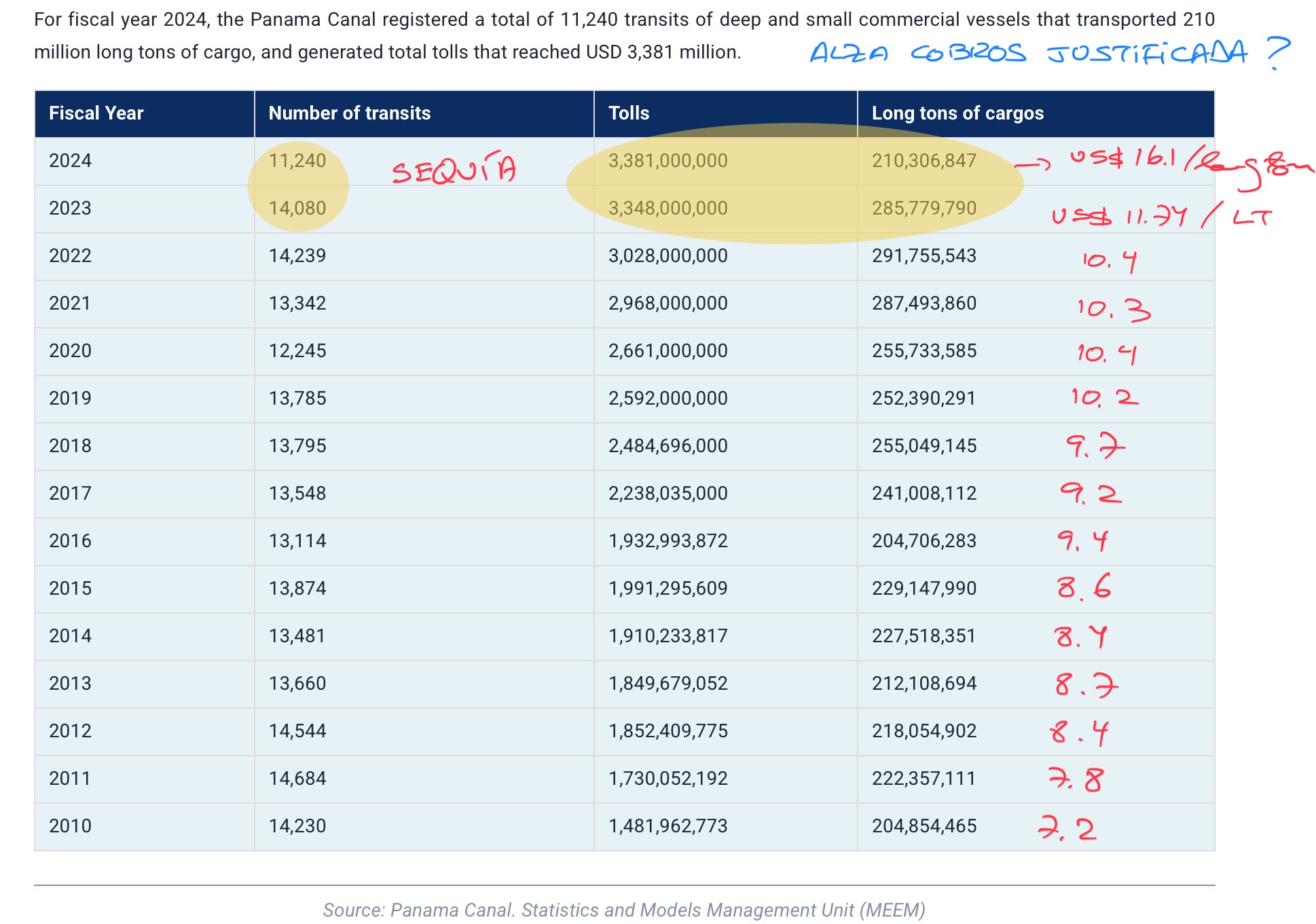Click the Number of transits column header
This screenshot has width=1316, height=924.
349,113
